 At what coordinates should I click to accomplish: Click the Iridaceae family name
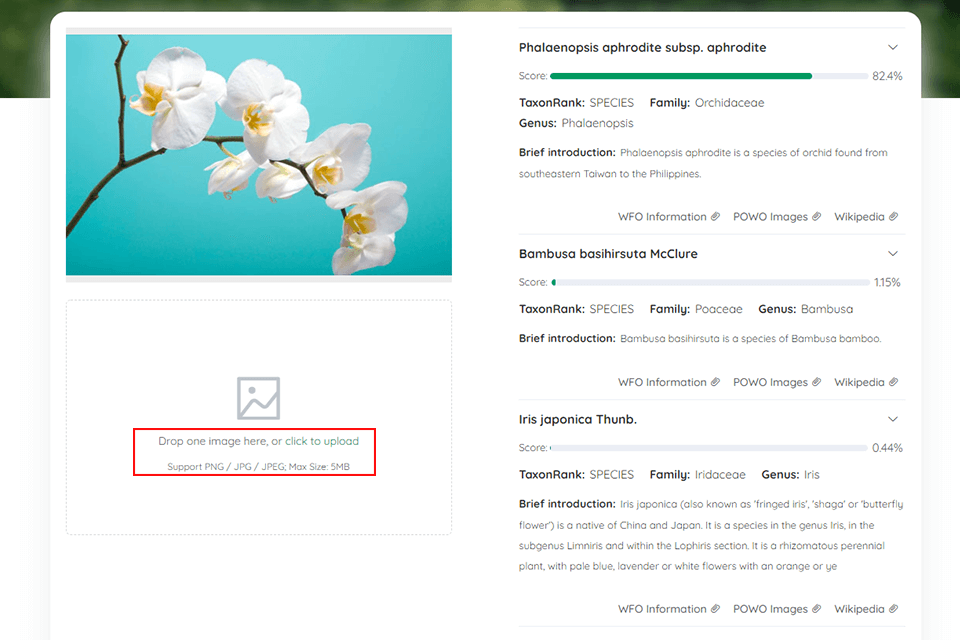(x=720, y=475)
